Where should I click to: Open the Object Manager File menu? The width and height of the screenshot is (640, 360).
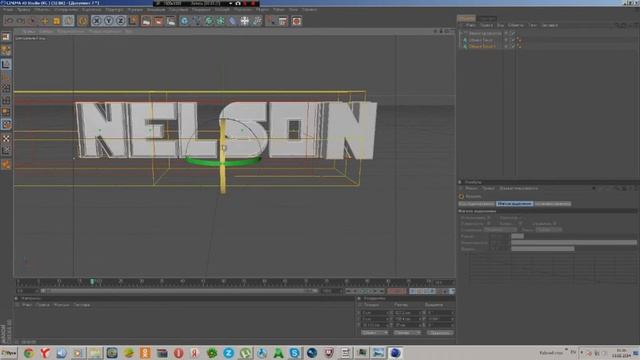click(x=470, y=25)
